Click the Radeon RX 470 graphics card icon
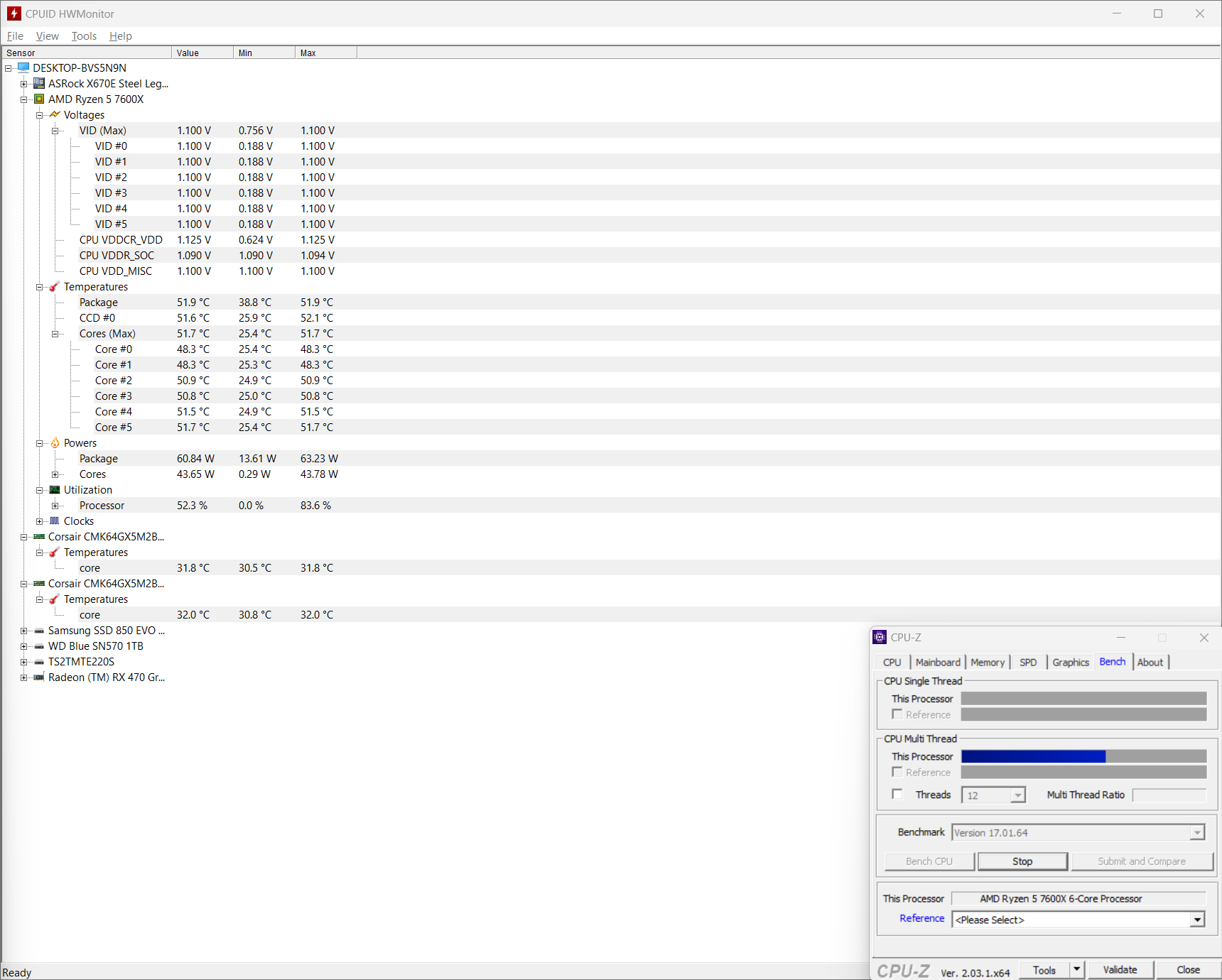 [x=39, y=677]
